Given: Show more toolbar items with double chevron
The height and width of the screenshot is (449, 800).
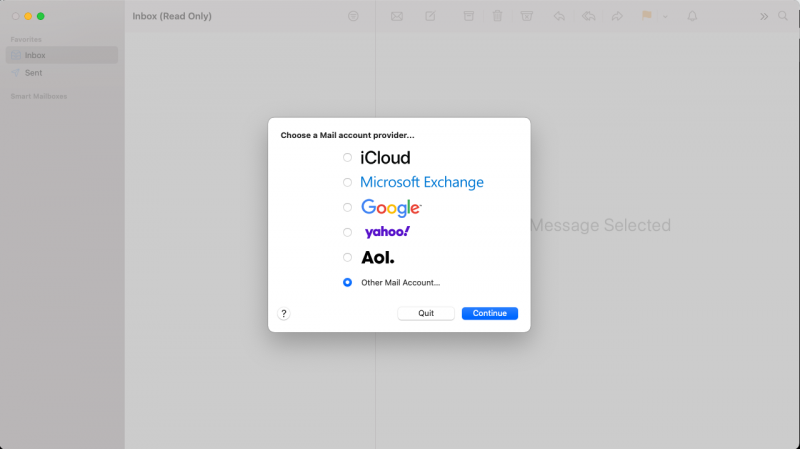Looking at the screenshot, I should coord(764,17).
